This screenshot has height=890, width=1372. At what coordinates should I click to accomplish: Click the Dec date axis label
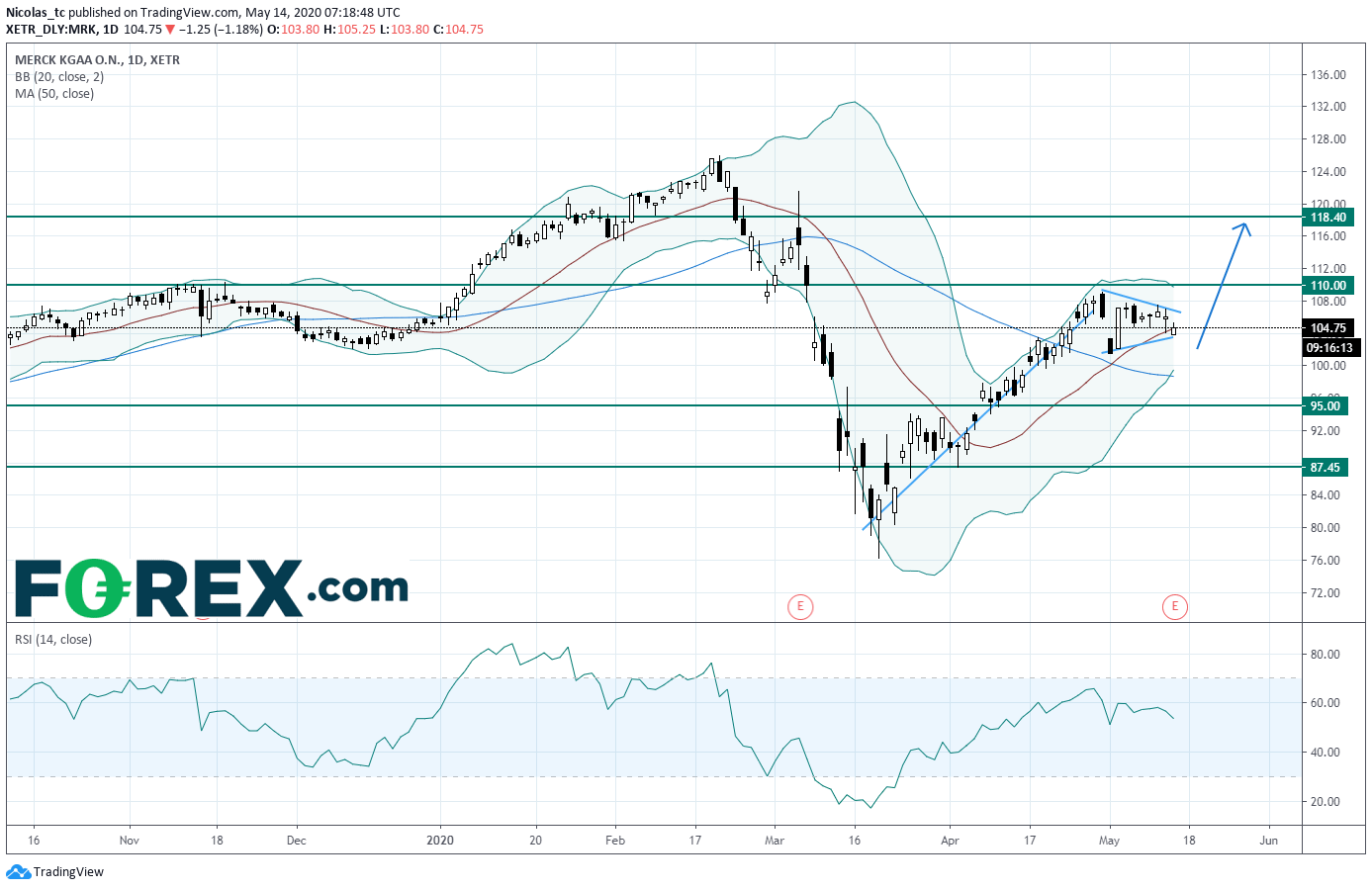click(296, 841)
